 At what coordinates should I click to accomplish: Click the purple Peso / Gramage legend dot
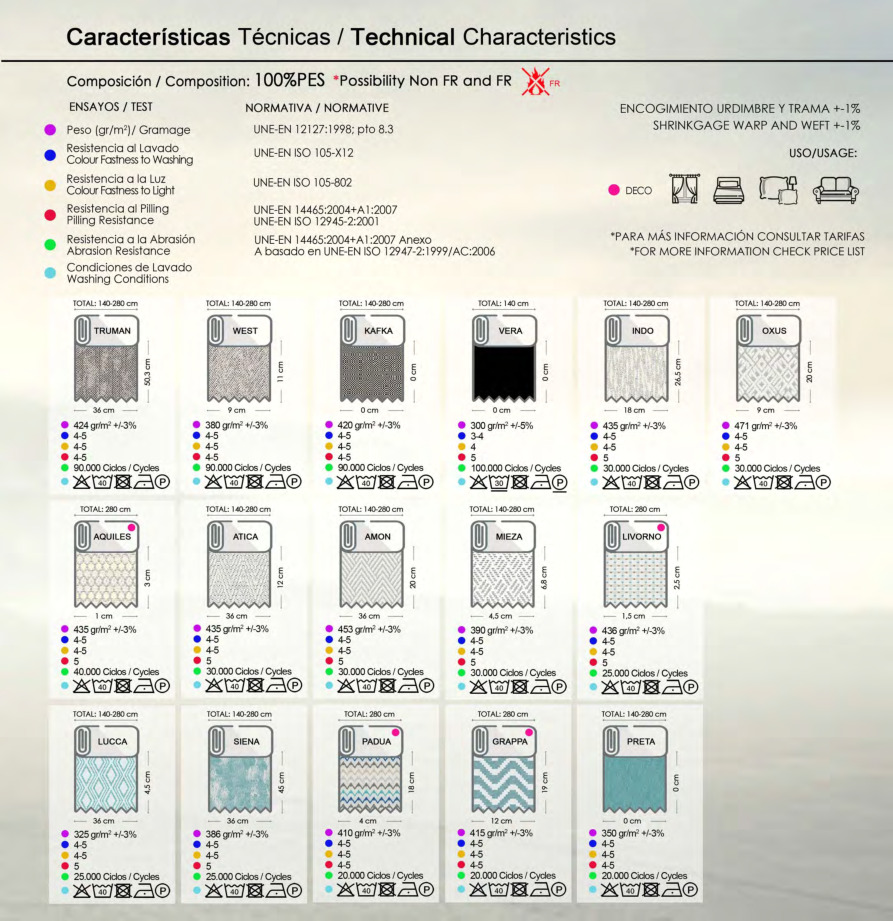coord(51,130)
